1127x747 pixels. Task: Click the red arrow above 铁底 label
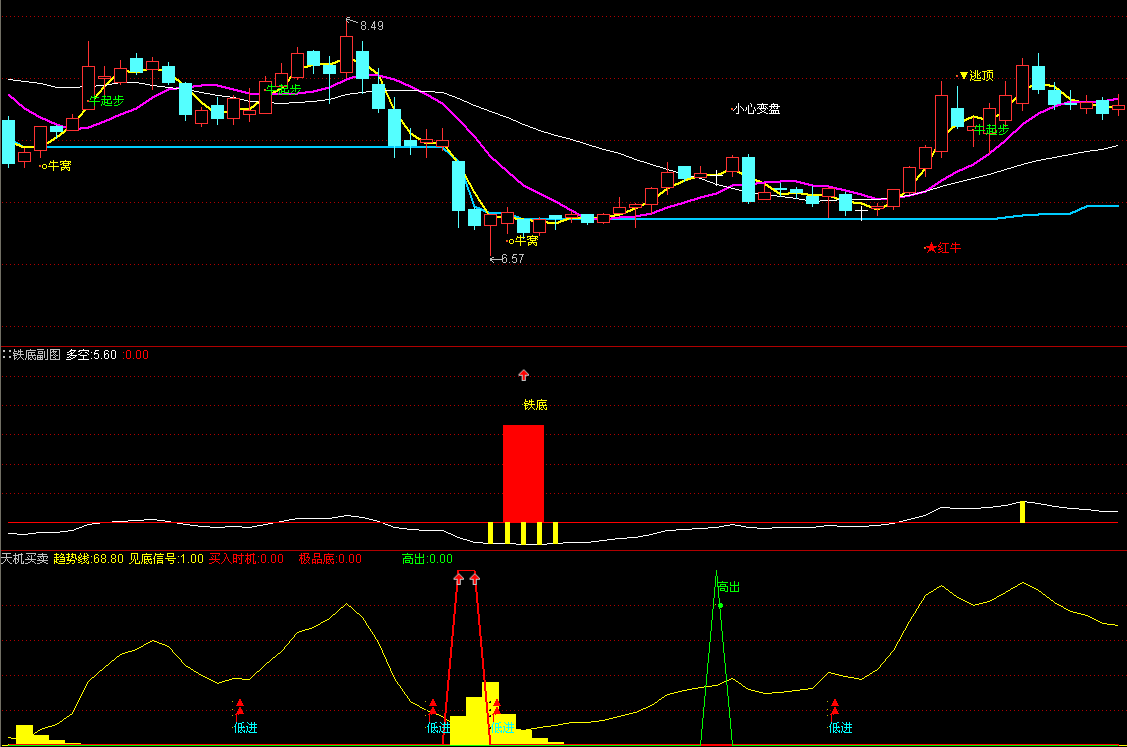pyautogui.click(x=523, y=376)
